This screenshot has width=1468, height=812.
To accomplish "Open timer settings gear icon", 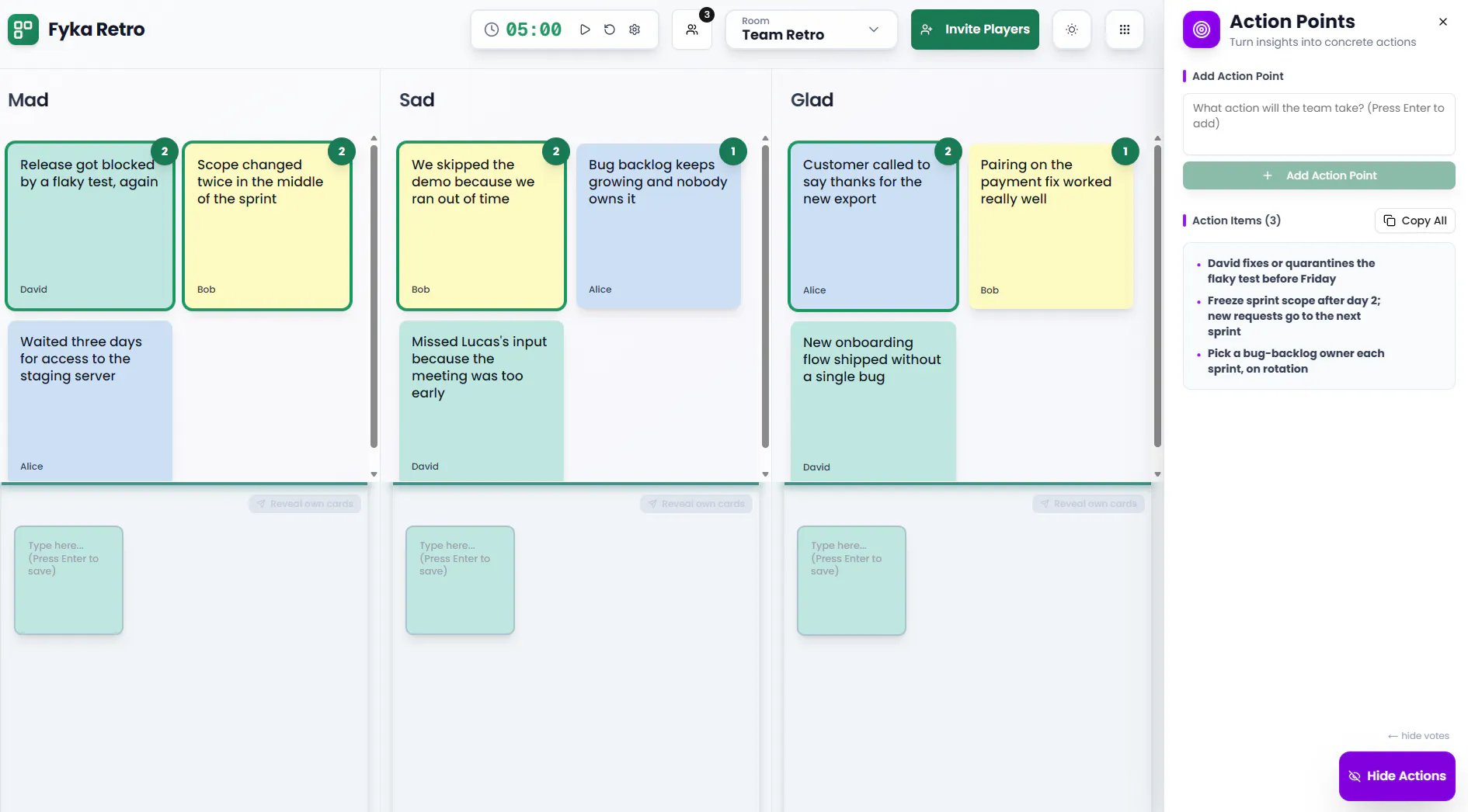I will (635, 29).
